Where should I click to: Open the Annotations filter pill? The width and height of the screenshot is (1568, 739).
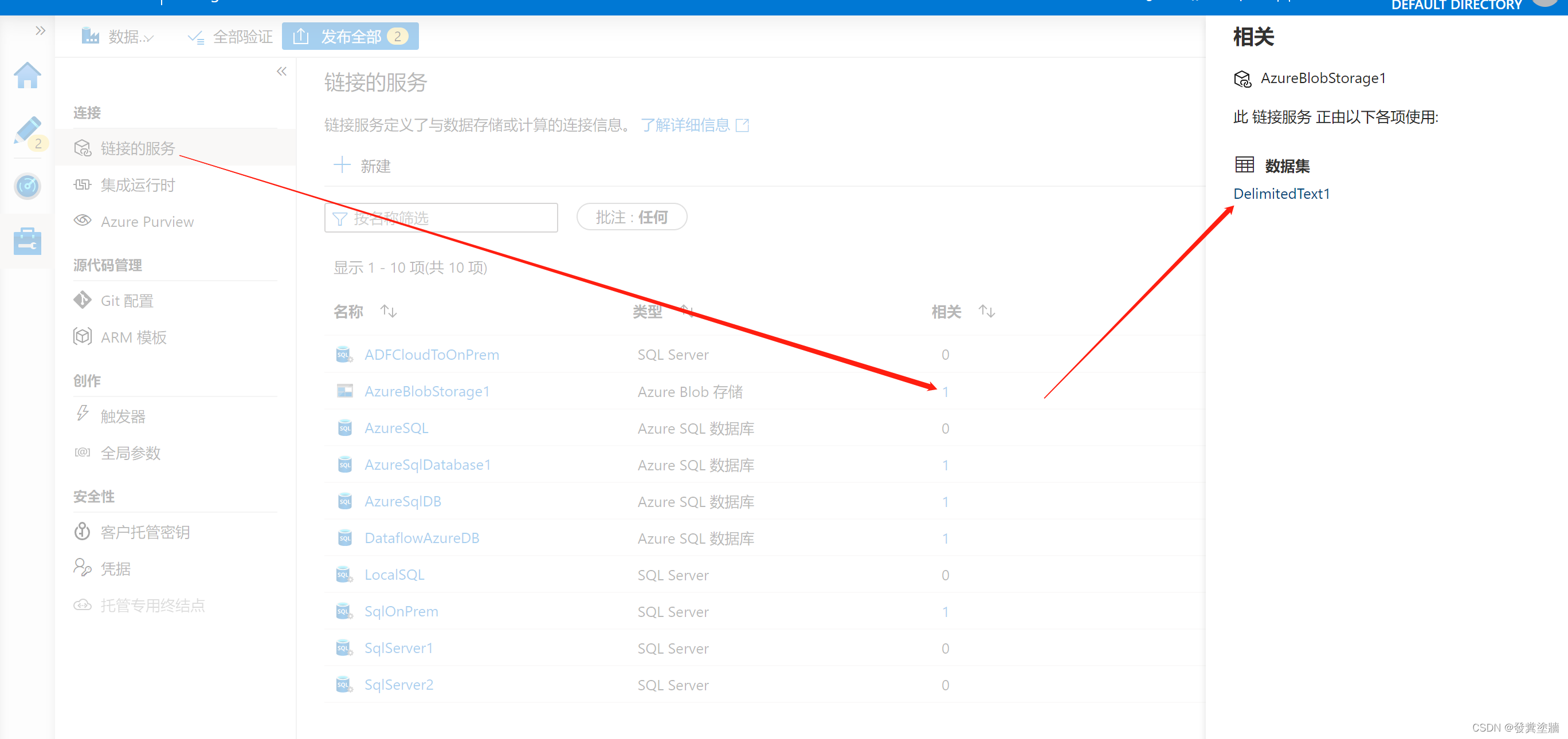click(x=631, y=217)
